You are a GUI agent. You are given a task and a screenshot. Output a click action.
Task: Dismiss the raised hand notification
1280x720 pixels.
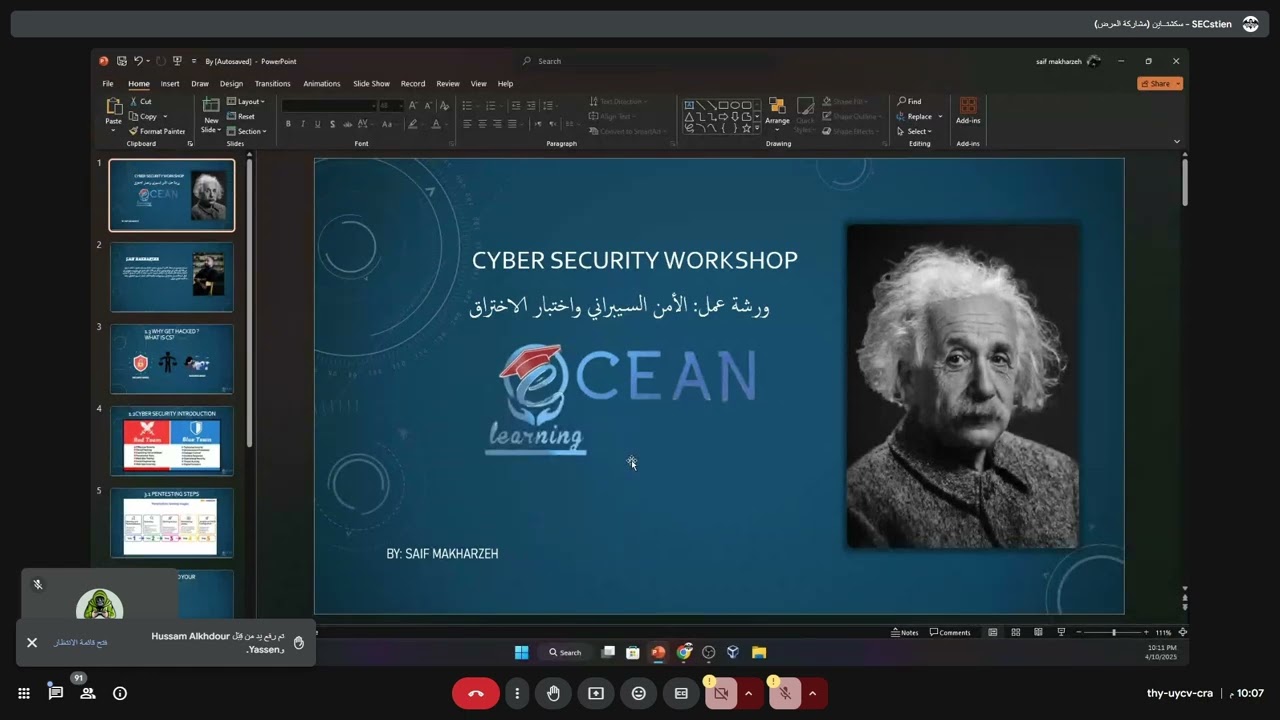coord(32,642)
